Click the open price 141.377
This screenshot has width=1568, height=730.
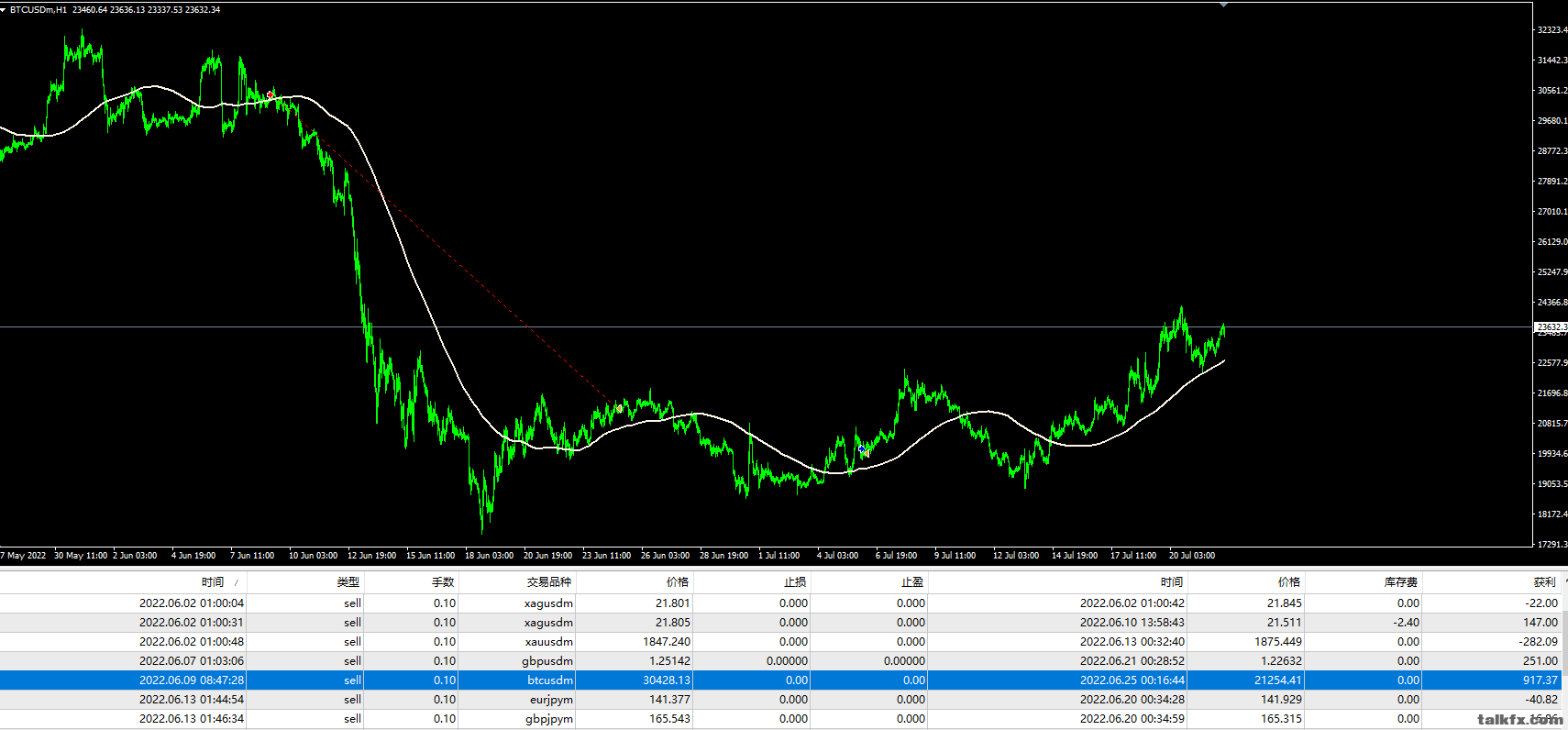coord(669,699)
